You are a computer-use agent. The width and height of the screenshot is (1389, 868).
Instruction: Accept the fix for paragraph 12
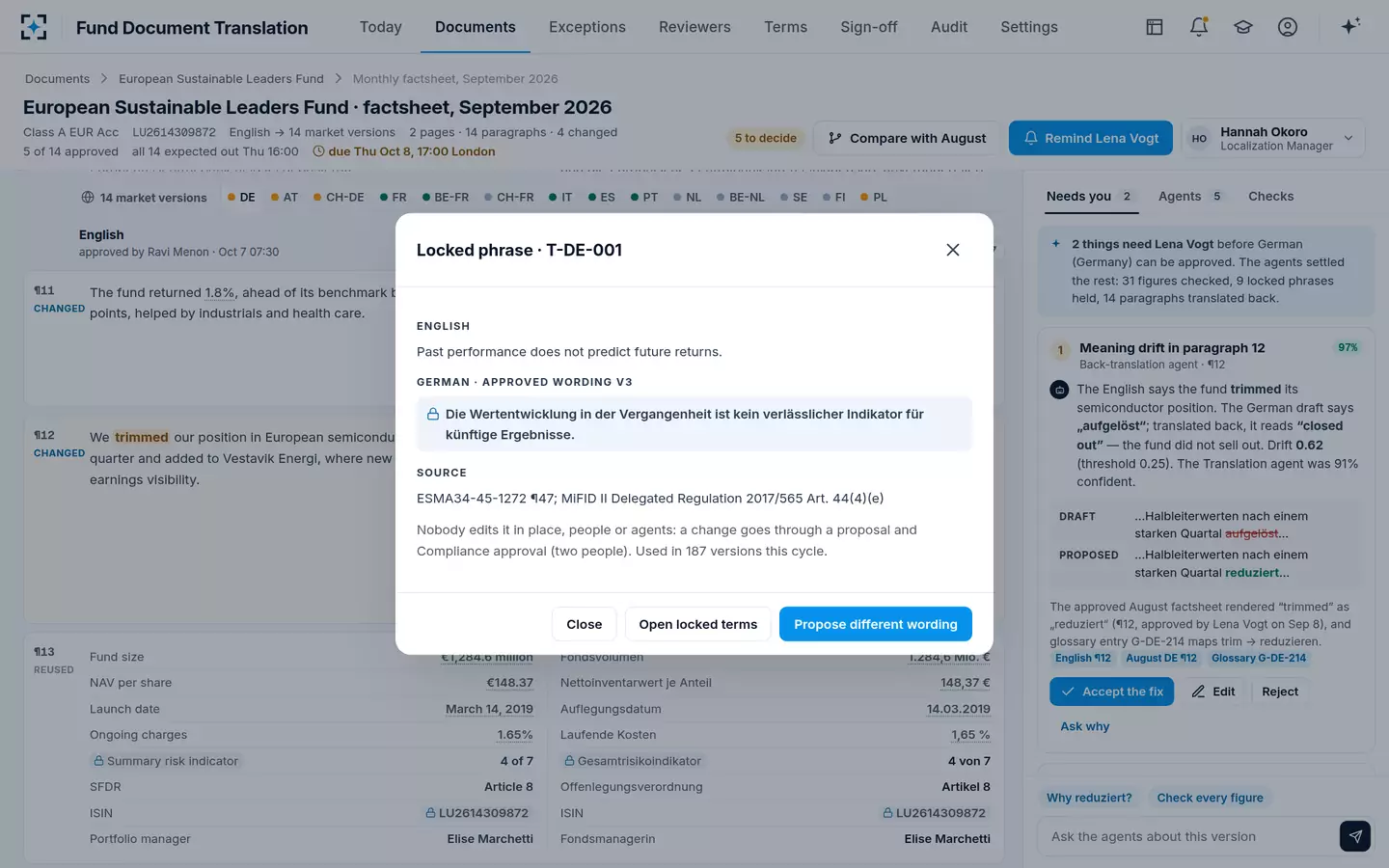[x=1111, y=692]
